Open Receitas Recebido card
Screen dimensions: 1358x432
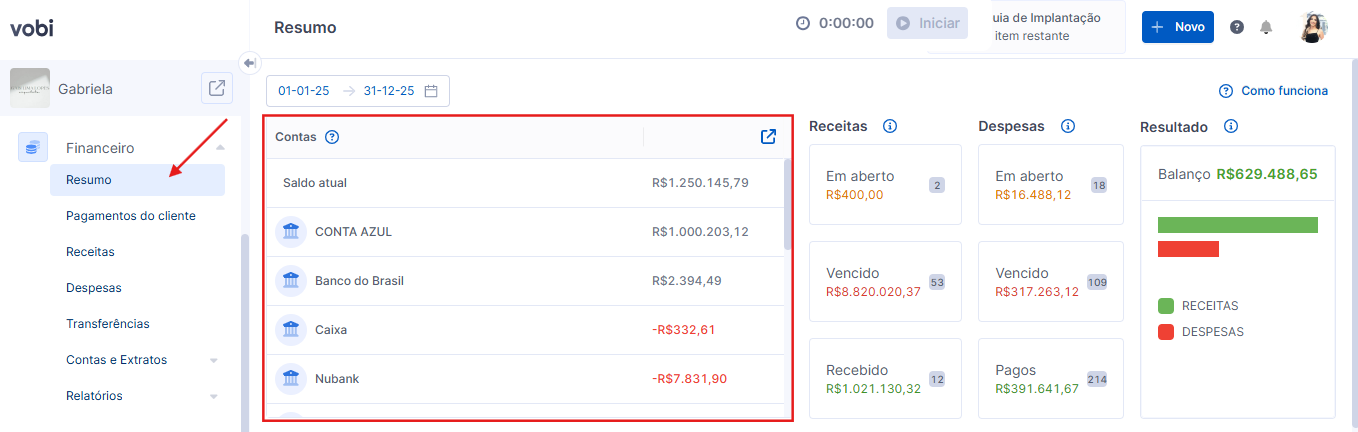coord(885,378)
